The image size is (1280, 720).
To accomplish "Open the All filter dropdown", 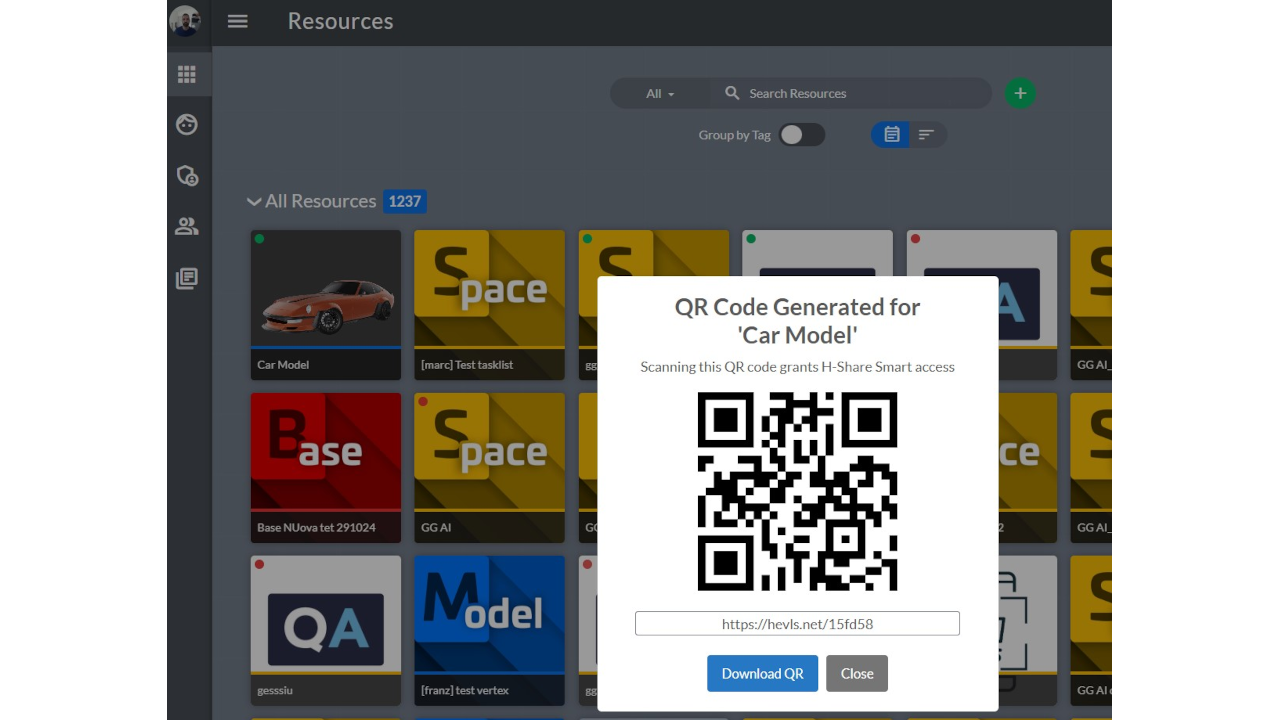I will [660, 93].
